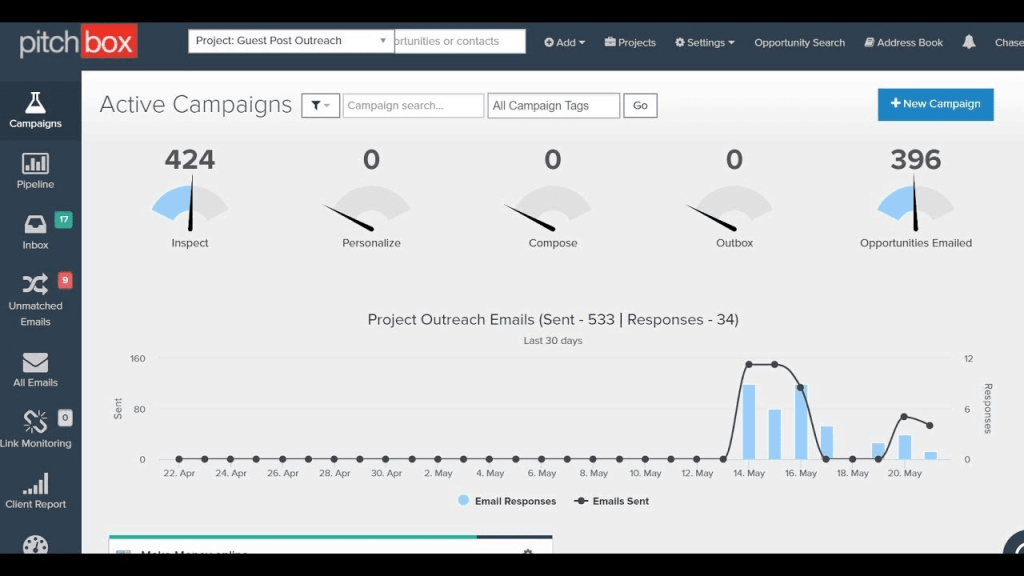Screen dimensions: 1024x576
Task: Click the Pitchbox logo
Action: (x=78, y=42)
